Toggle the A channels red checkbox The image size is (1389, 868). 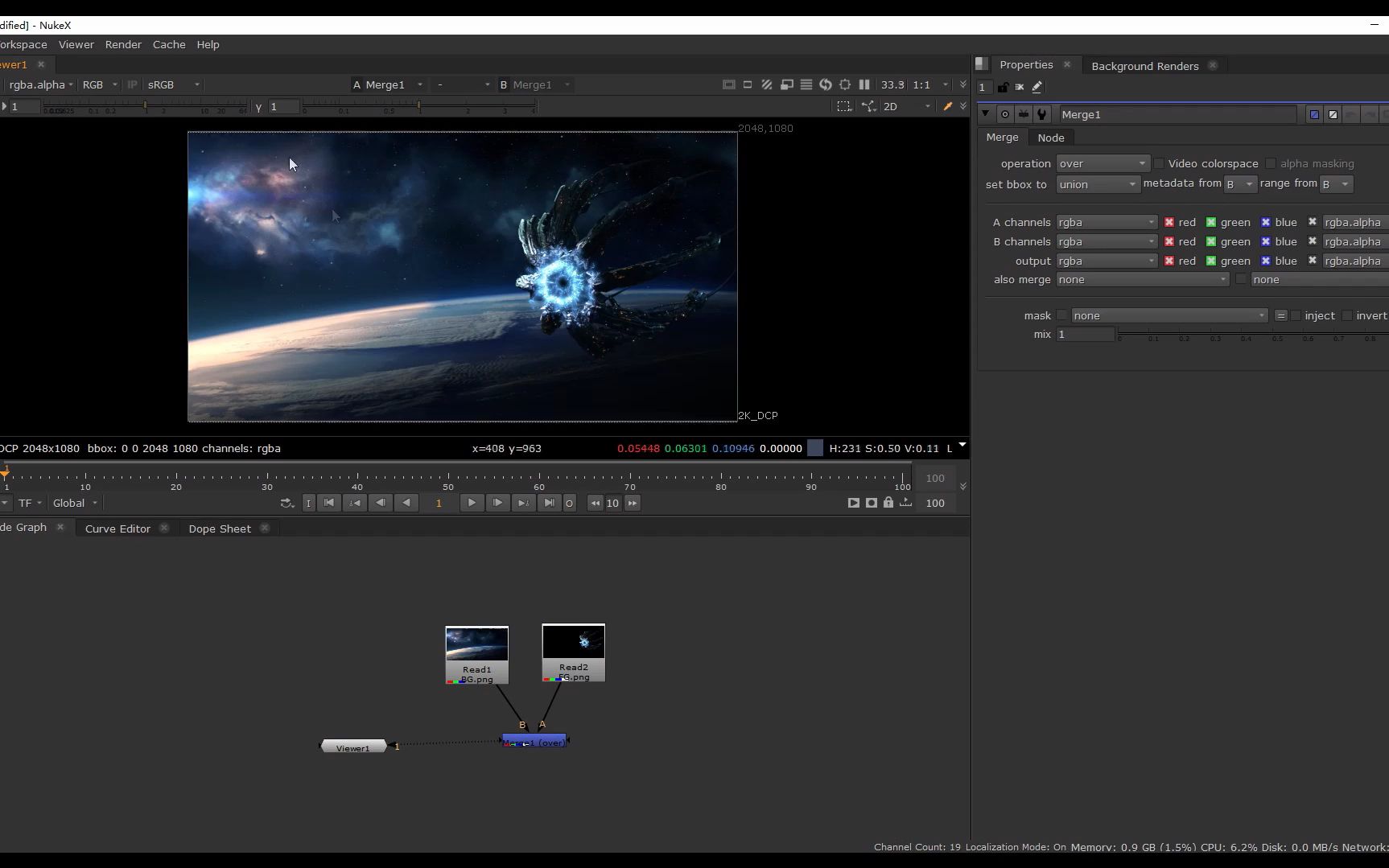point(1169,222)
